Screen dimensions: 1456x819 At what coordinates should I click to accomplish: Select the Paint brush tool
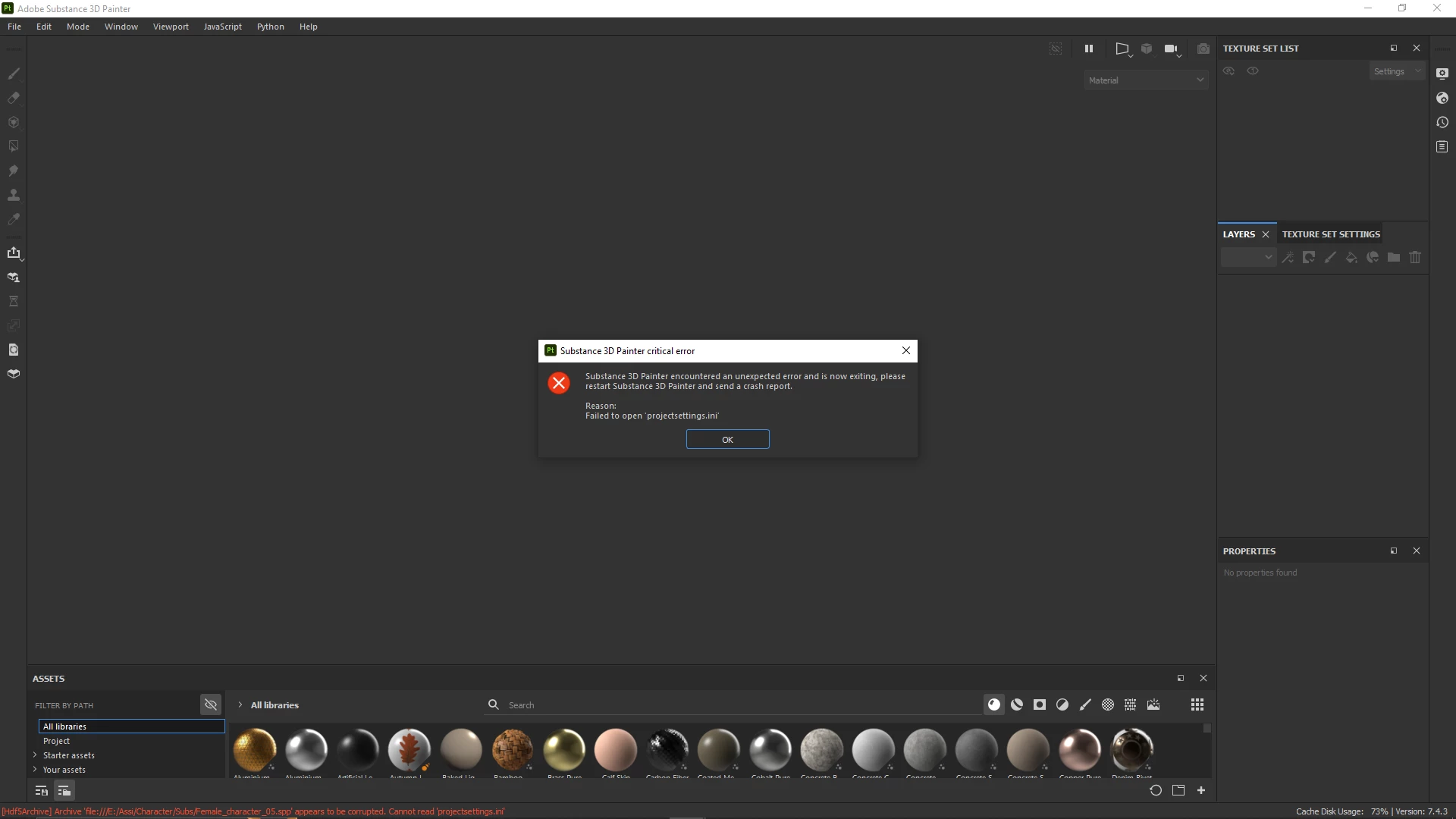click(x=14, y=74)
